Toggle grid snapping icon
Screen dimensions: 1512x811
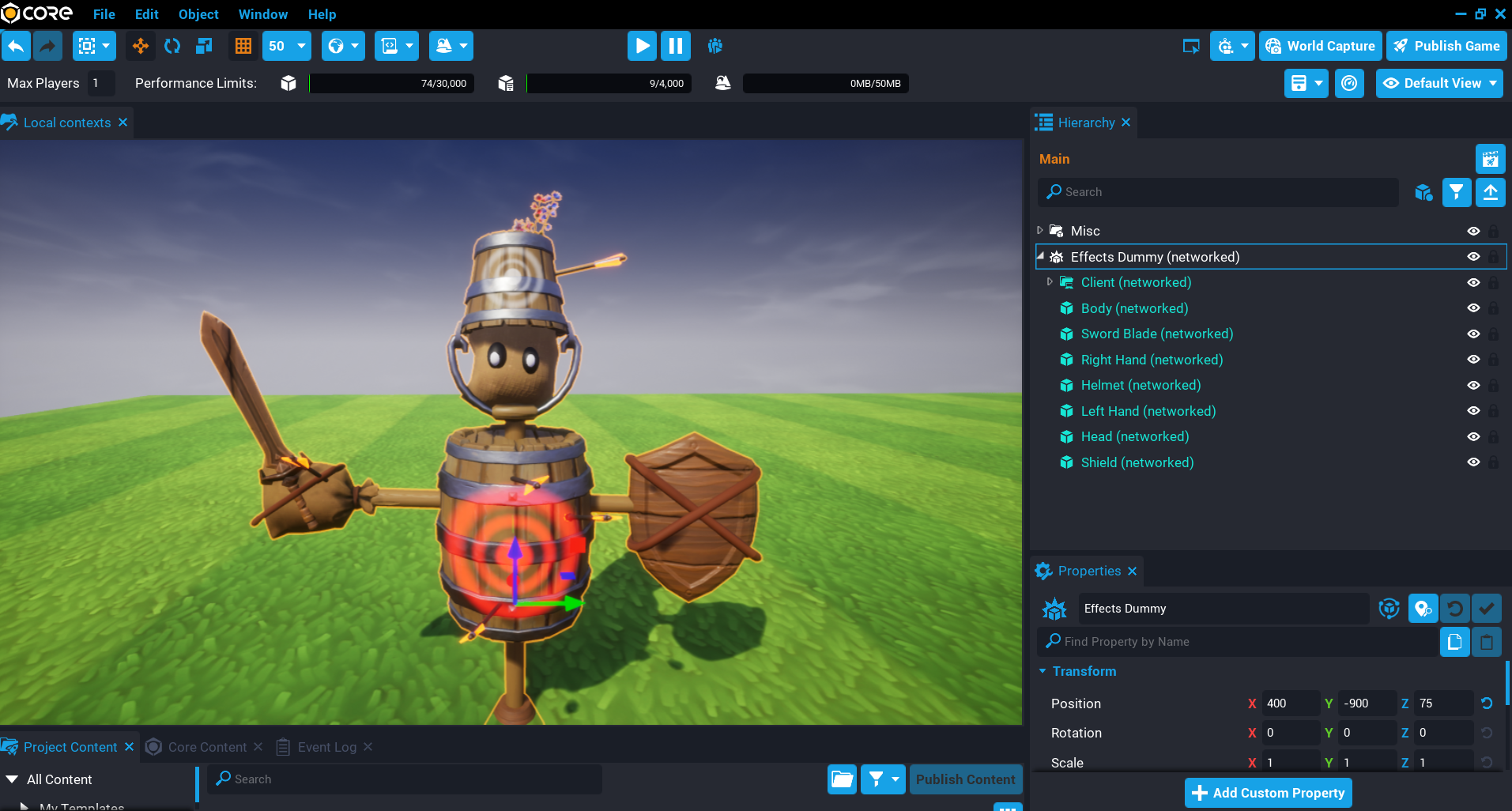click(x=243, y=46)
